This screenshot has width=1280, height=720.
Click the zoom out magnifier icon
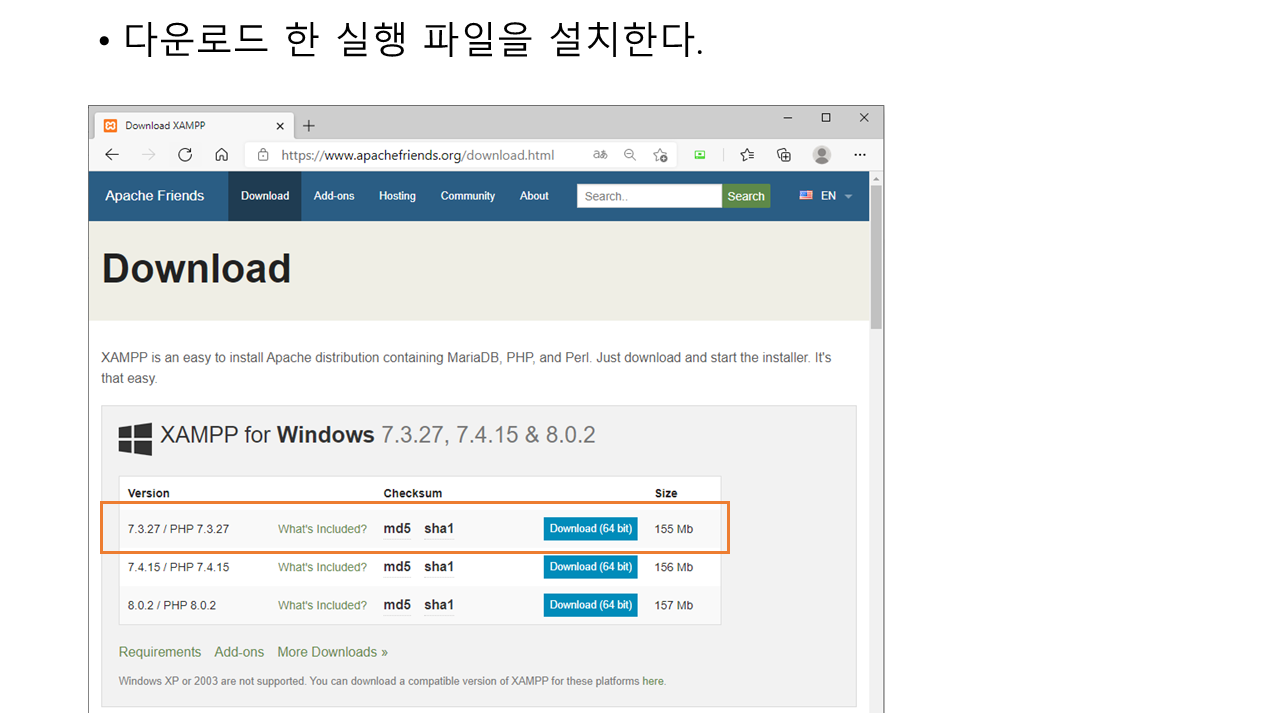point(630,155)
